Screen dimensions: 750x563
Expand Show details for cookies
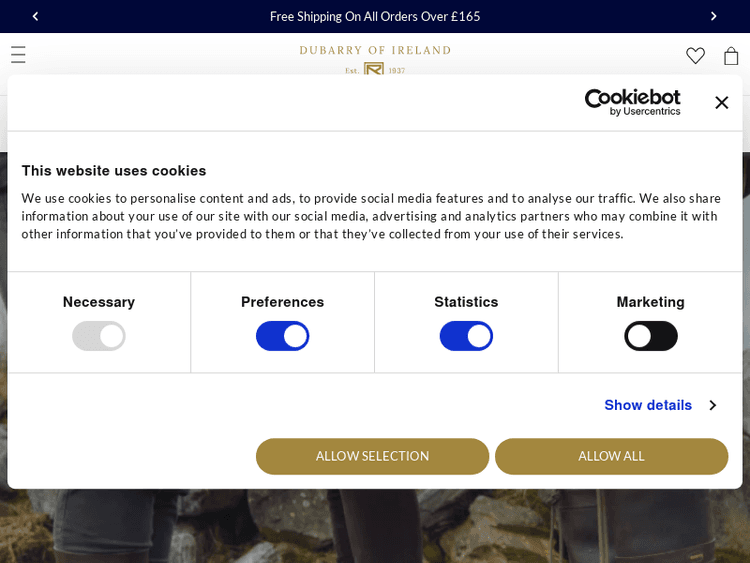click(648, 405)
